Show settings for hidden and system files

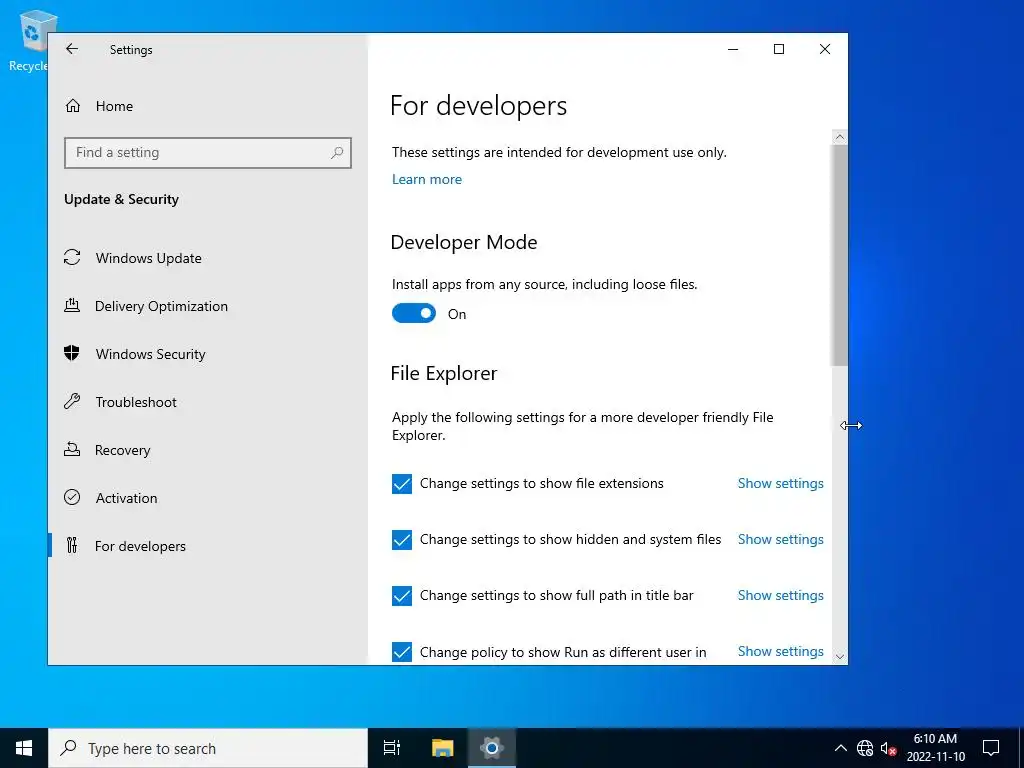coord(780,539)
